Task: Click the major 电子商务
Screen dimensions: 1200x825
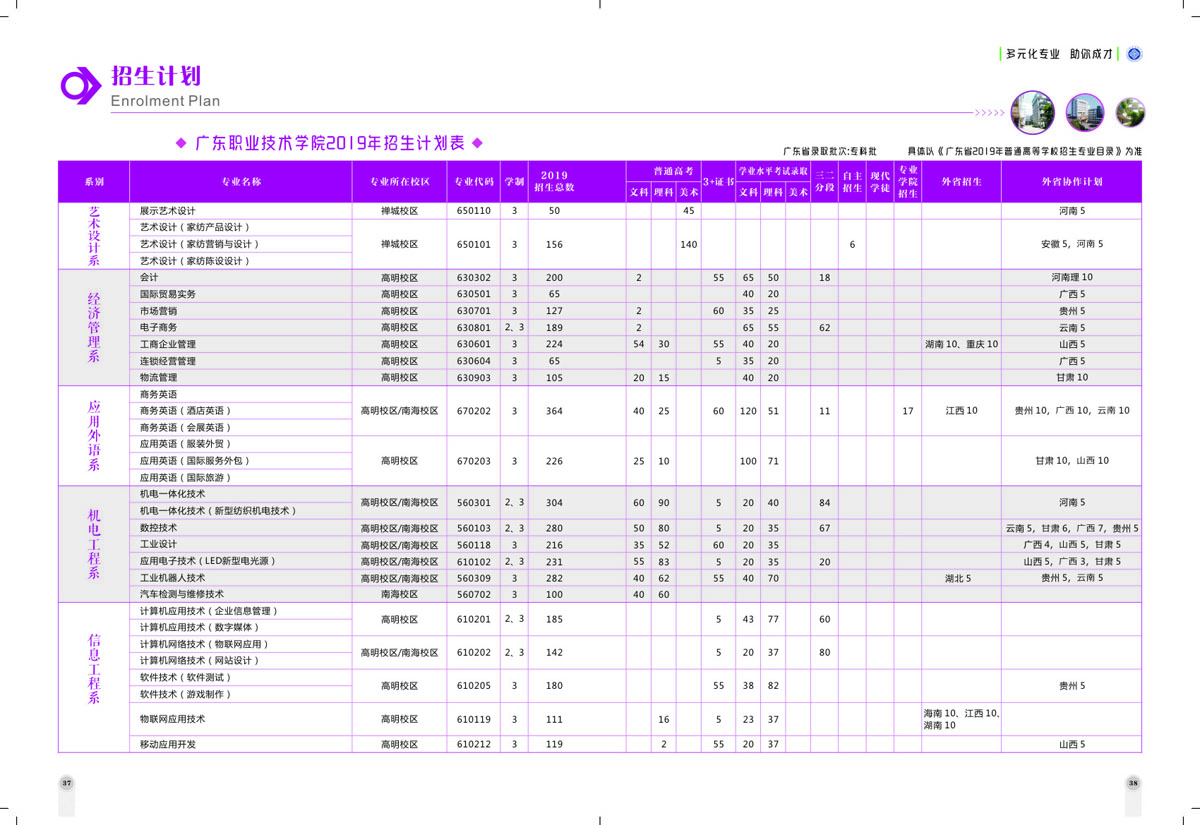Action: 158,327
